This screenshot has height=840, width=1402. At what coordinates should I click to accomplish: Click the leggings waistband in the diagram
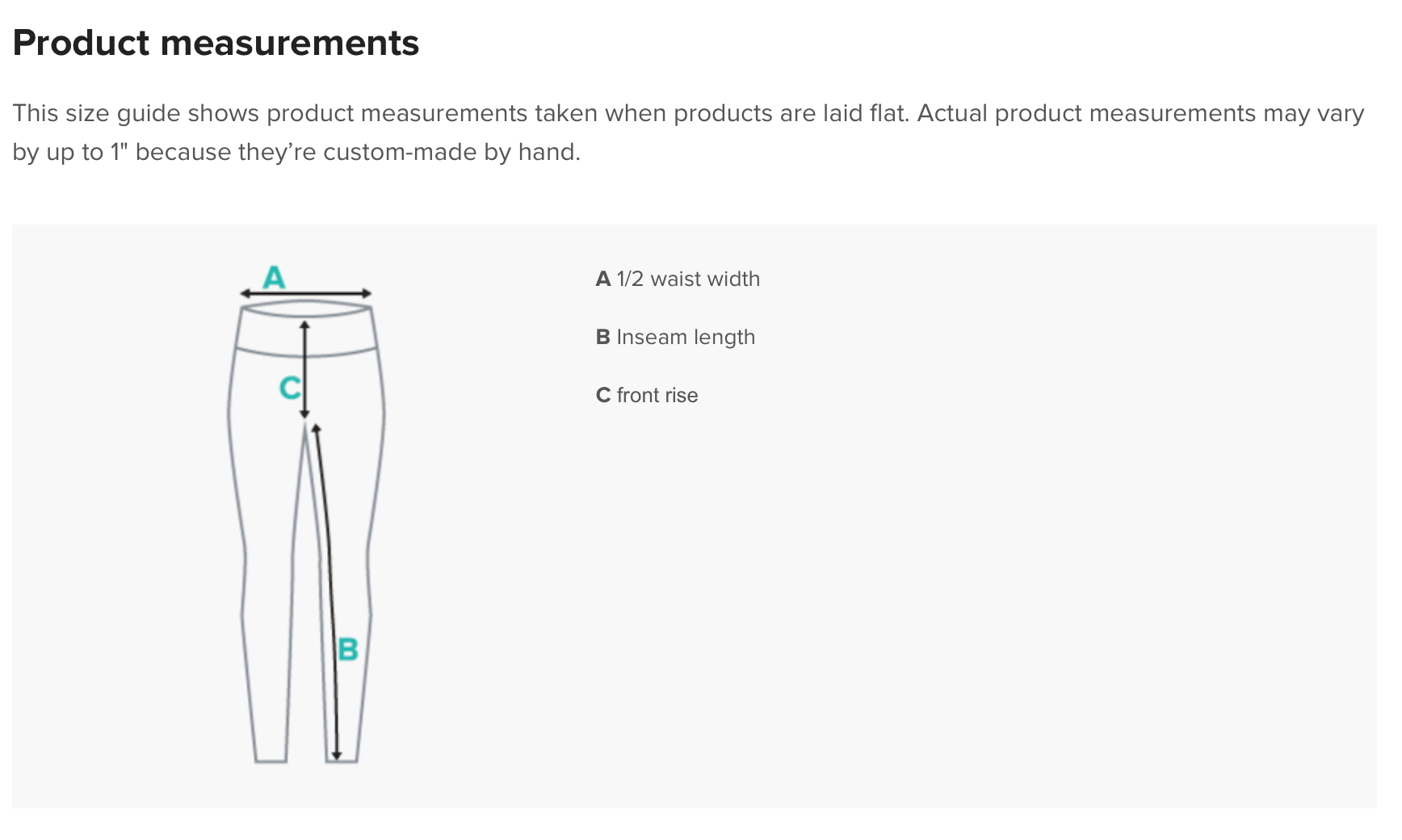[306, 330]
